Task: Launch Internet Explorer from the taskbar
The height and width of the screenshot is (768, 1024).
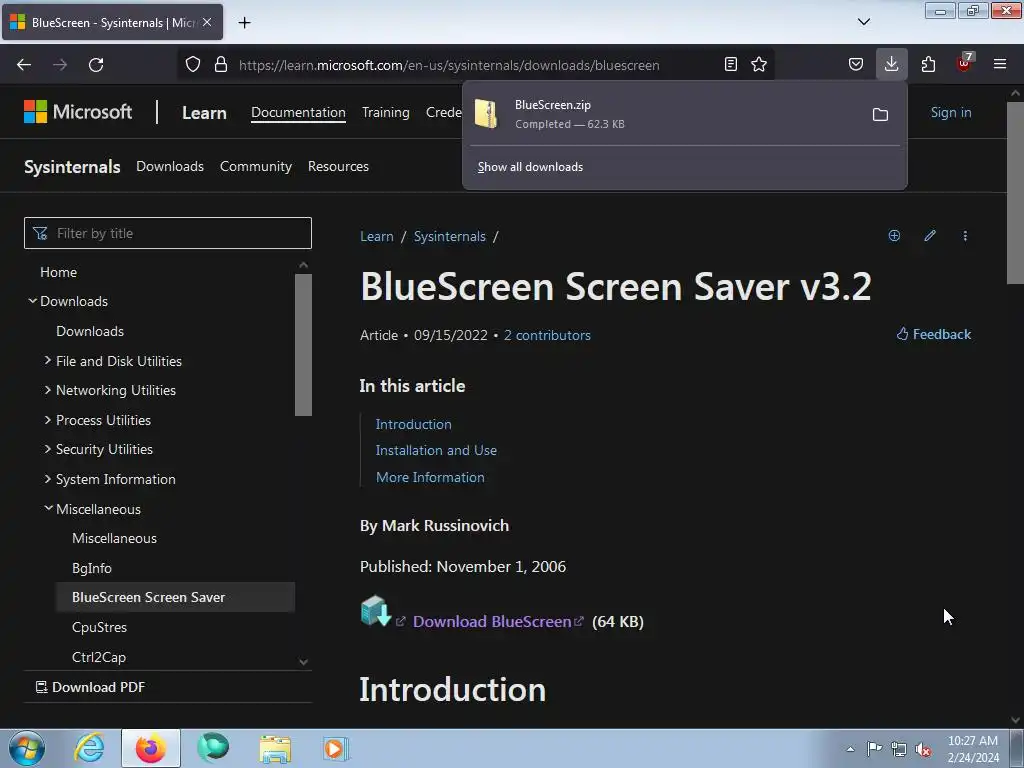Action: [89, 748]
